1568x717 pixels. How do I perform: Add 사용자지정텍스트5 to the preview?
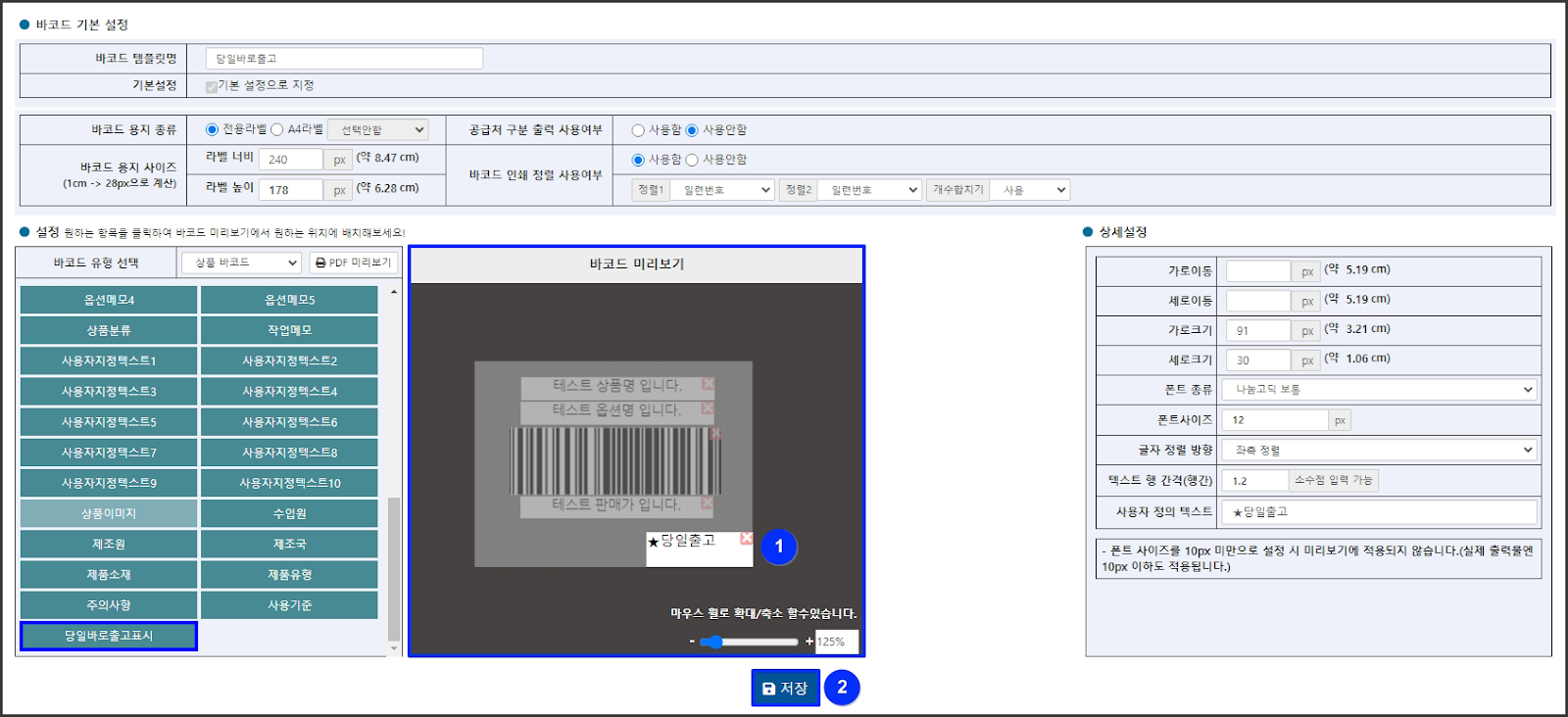click(109, 422)
